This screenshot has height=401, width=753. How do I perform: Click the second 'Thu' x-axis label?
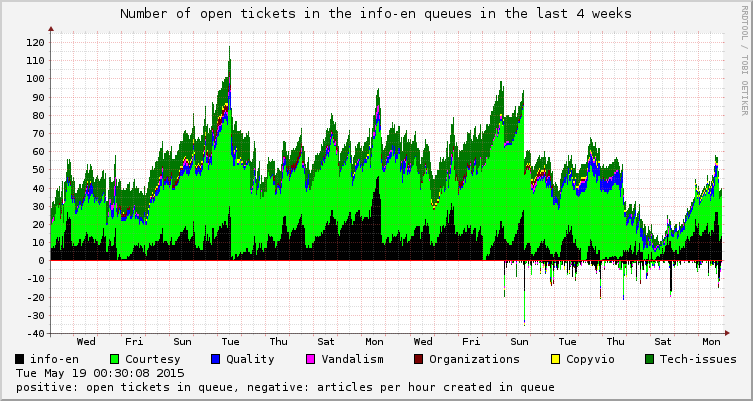[x=615, y=342]
